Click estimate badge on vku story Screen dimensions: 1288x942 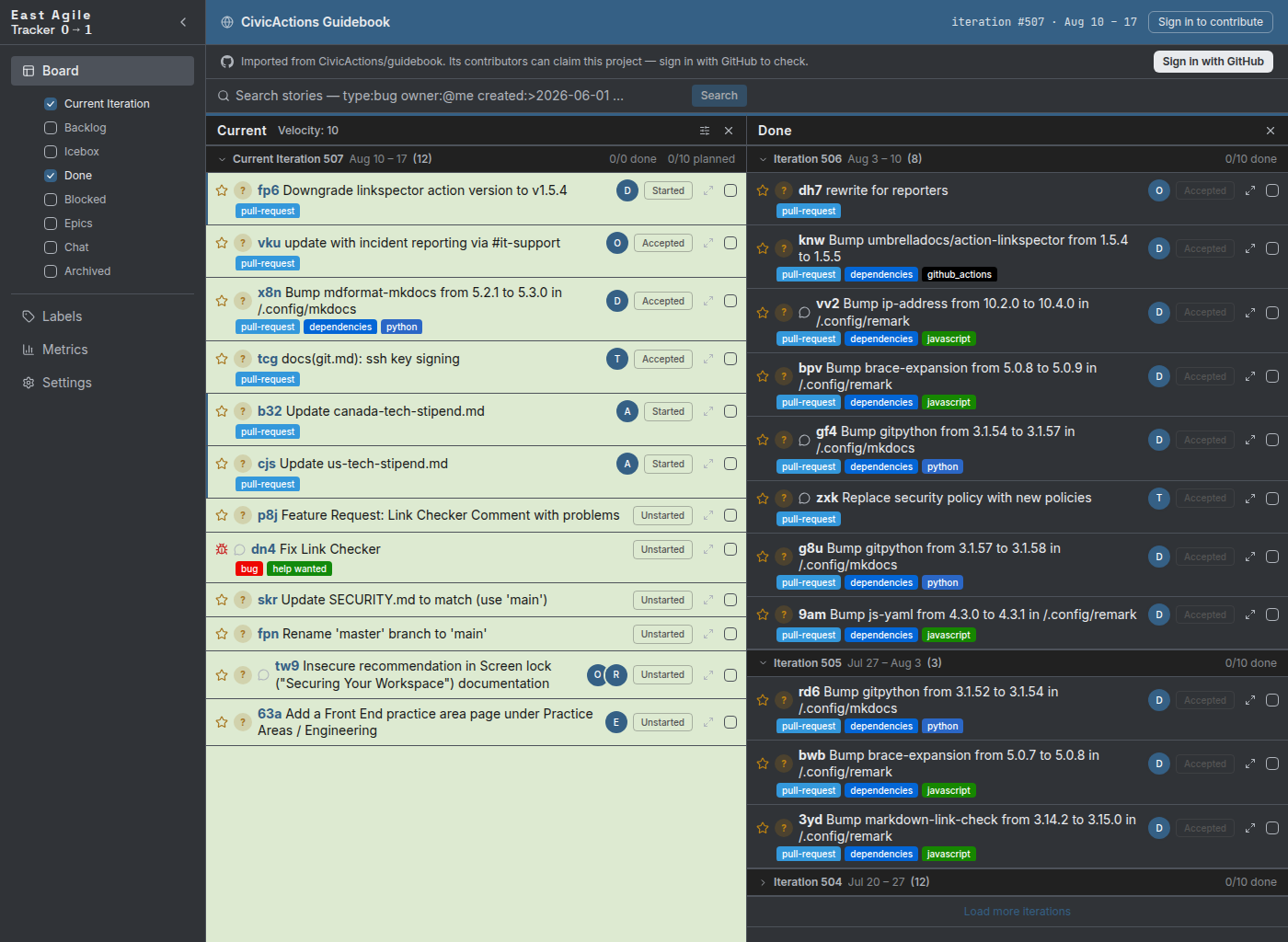click(x=242, y=243)
